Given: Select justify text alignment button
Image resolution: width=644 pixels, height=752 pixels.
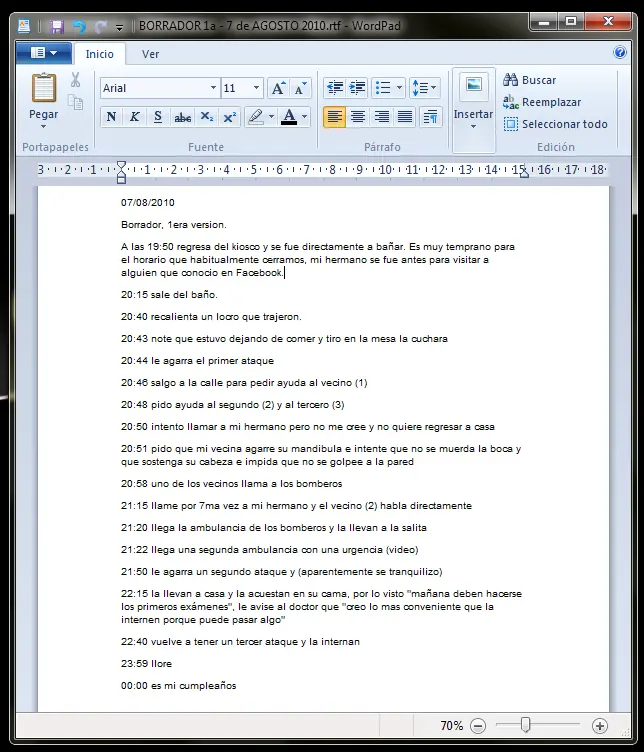Looking at the screenshot, I should pos(405,117).
